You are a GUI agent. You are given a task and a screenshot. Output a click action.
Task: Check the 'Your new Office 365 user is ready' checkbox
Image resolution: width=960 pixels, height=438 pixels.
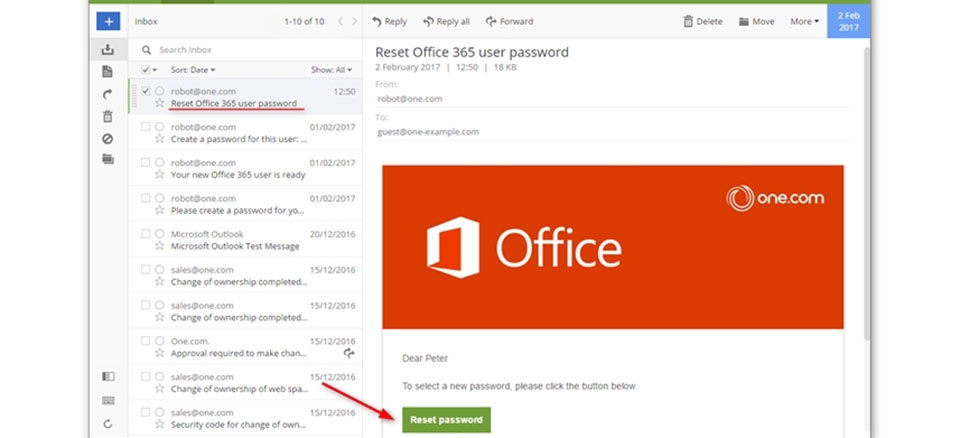(146, 162)
